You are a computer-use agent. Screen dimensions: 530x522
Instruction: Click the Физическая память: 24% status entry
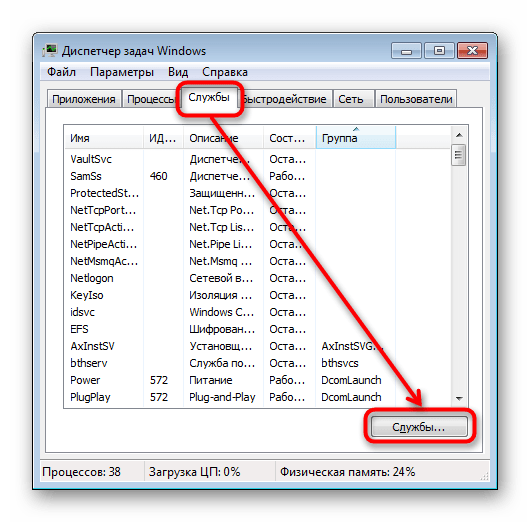point(347,472)
